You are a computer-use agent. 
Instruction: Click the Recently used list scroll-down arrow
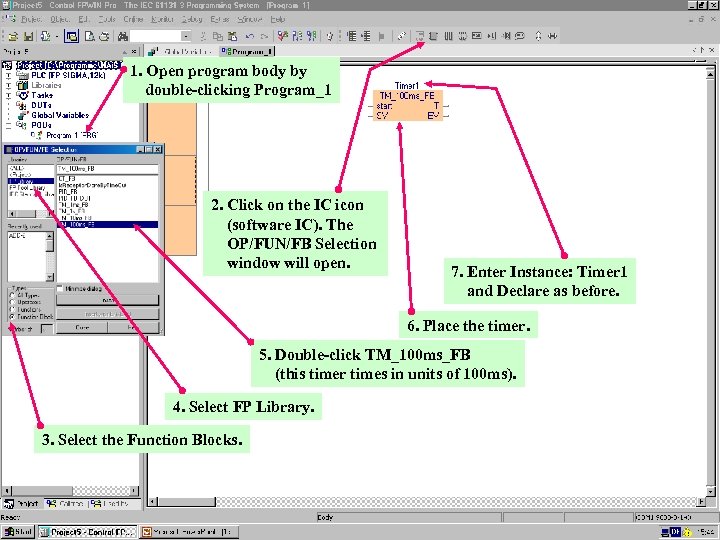point(50,277)
